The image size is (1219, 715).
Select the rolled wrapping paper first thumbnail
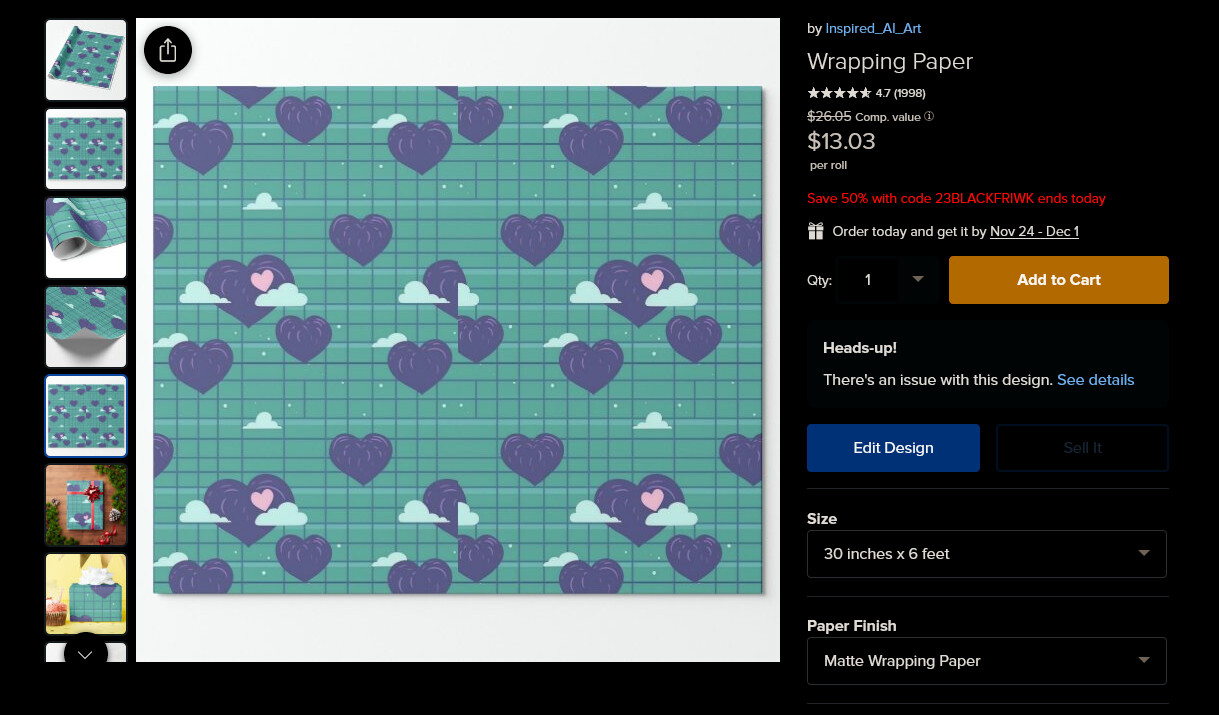[x=86, y=60]
